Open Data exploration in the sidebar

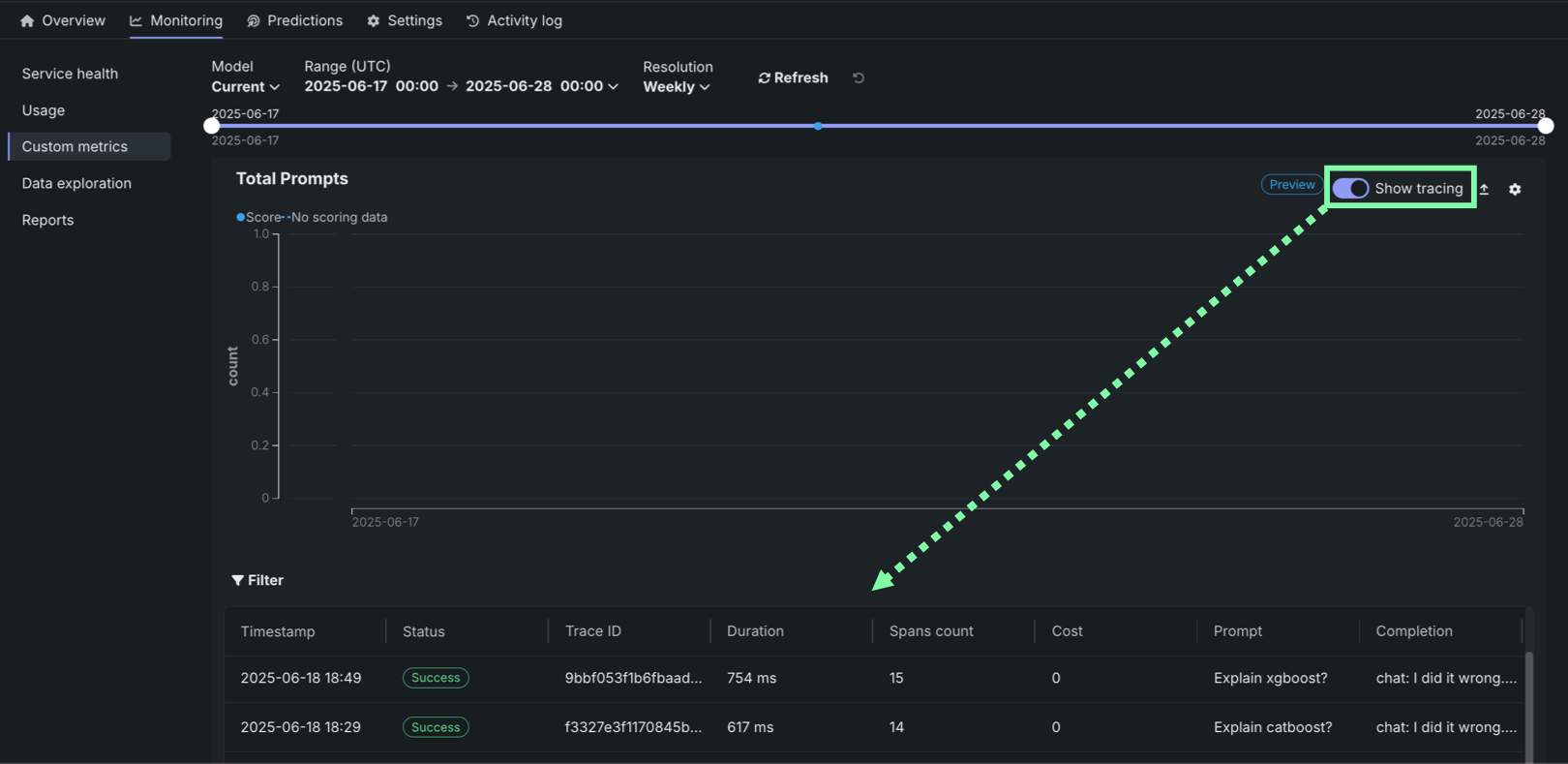(x=76, y=183)
